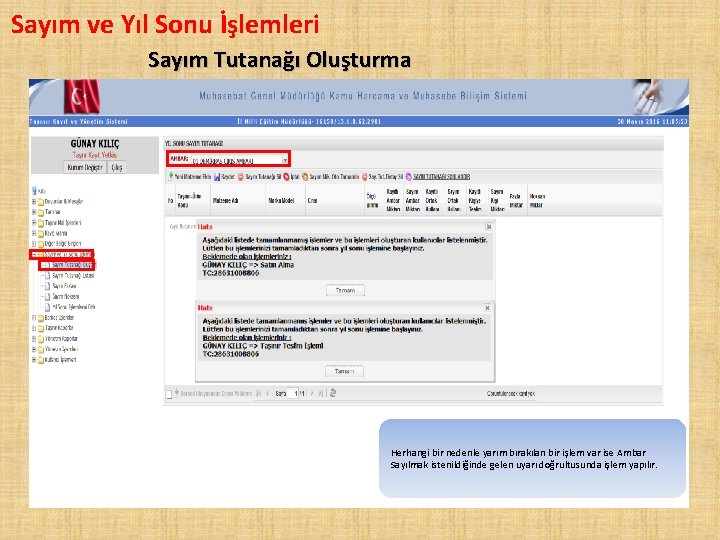Expand the Kayıt Arama tree folder
This screenshot has width=720, height=540.
[34, 233]
